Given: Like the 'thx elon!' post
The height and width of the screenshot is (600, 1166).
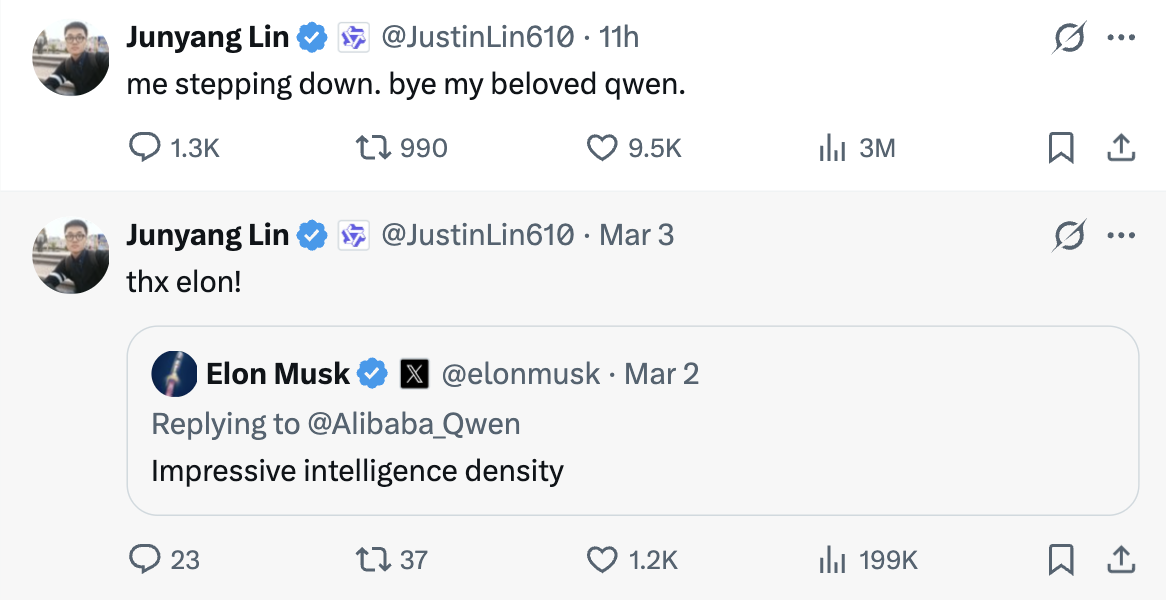Looking at the screenshot, I should [602, 559].
